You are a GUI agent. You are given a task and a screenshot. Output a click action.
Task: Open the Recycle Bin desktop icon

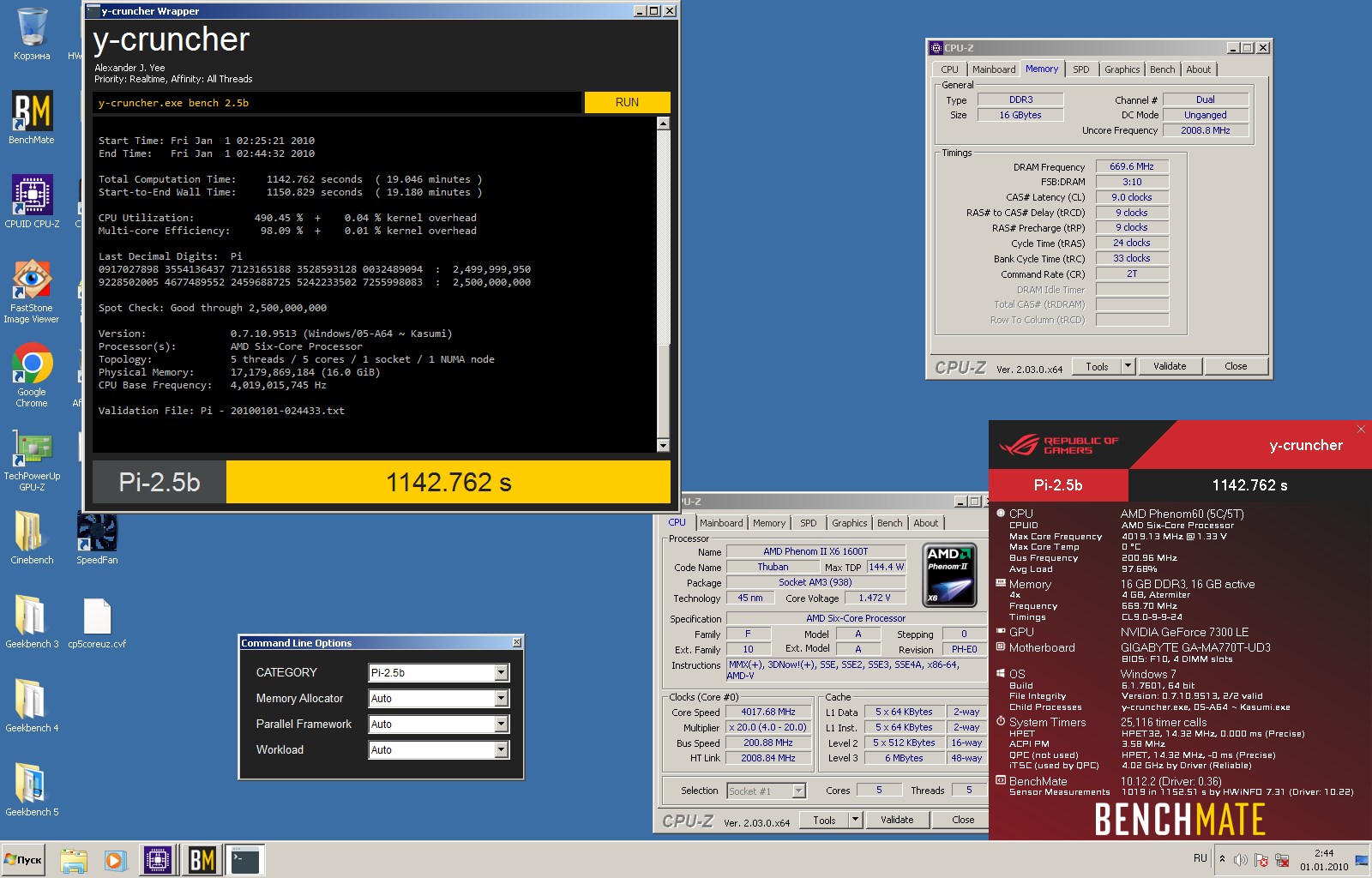(x=32, y=33)
